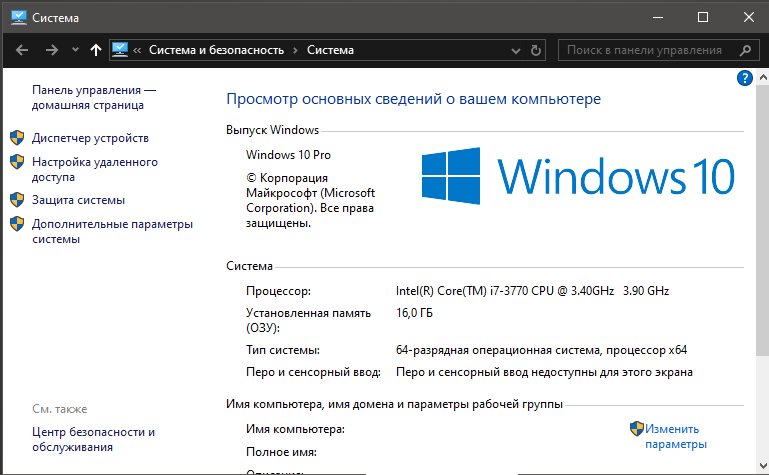The height and width of the screenshot is (475, 769).
Task: Open 'Центр безопасности и обслуживания' link
Action: (x=93, y=439)
